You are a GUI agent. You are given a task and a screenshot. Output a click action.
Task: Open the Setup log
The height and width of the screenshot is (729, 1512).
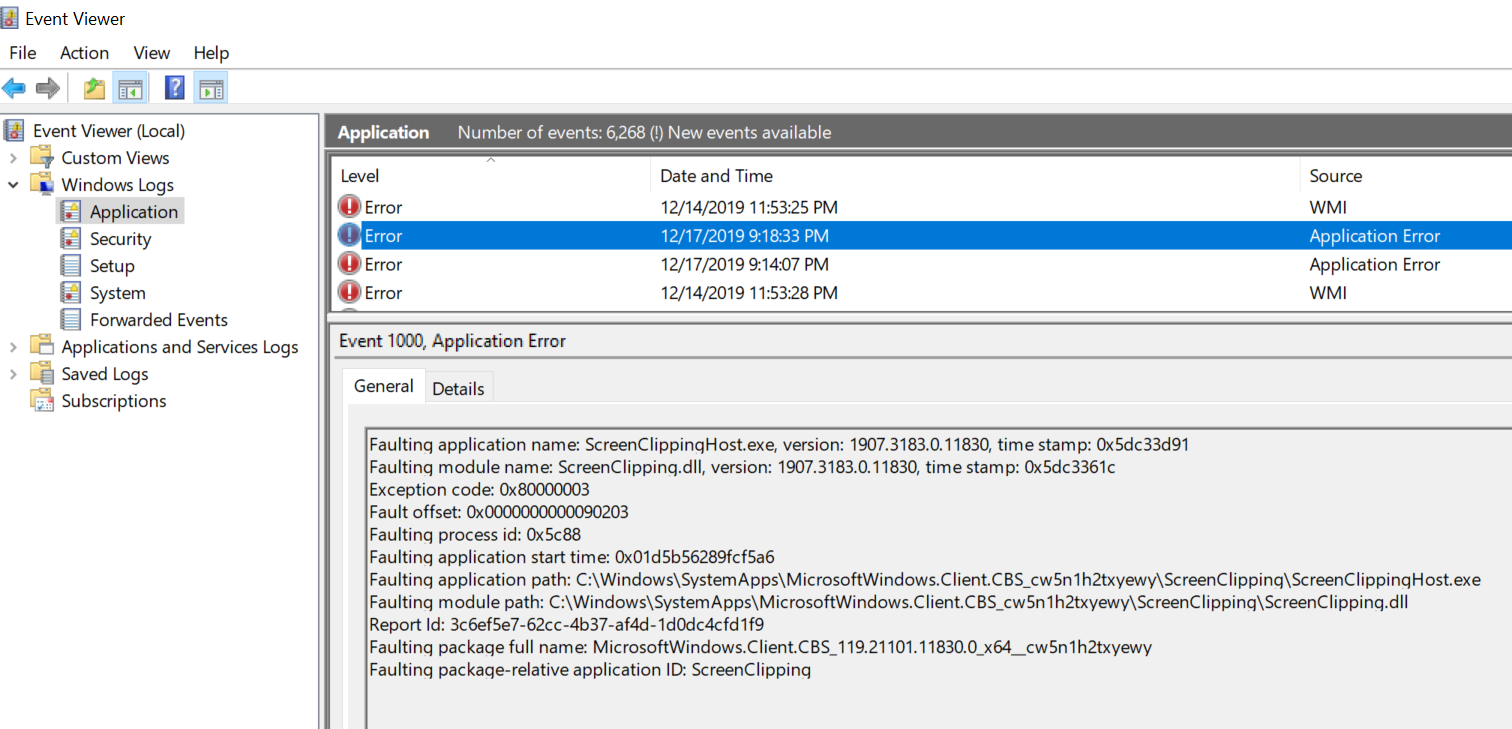[112, 265]
